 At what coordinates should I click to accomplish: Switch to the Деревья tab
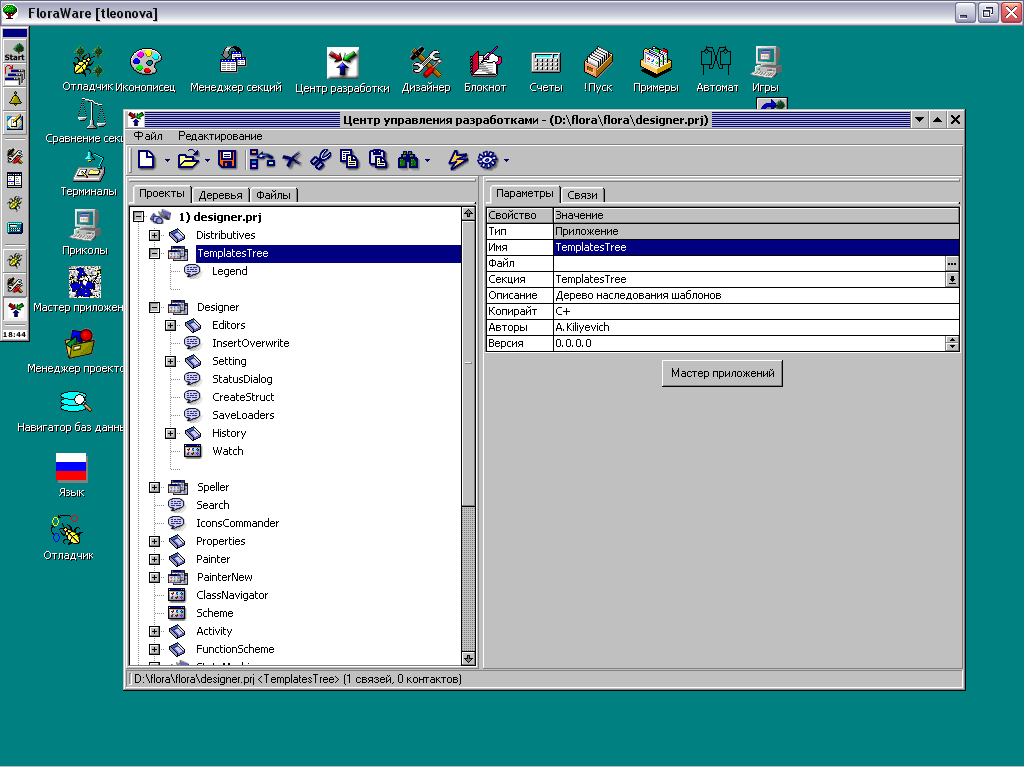click(219, 195)
